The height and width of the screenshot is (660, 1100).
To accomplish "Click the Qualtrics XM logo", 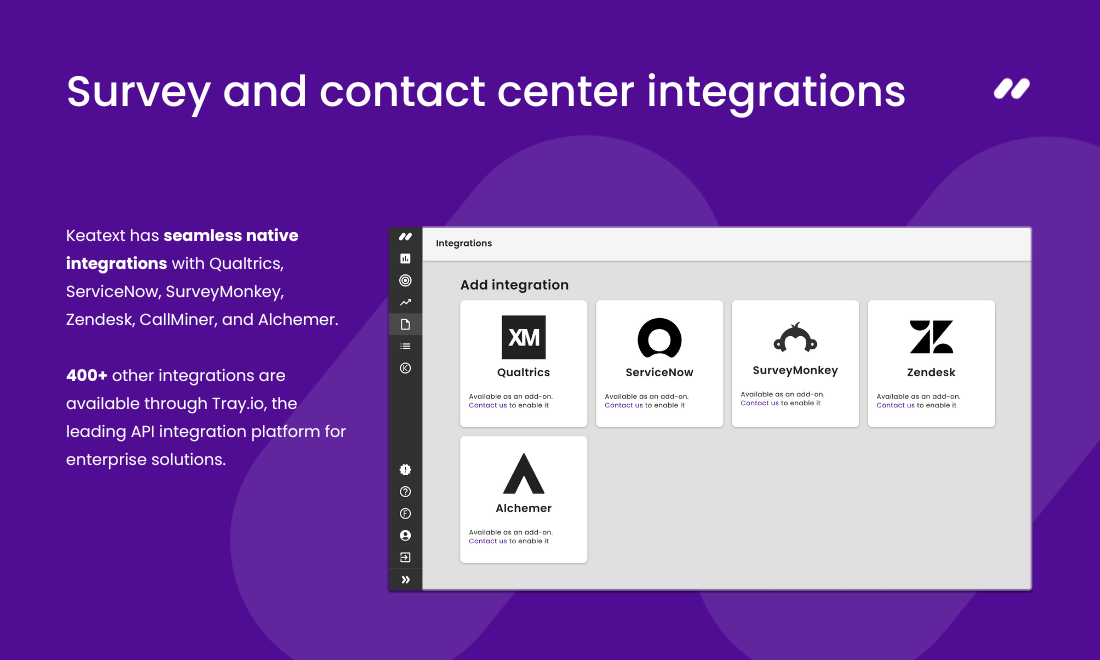I will tap(523, 337).
